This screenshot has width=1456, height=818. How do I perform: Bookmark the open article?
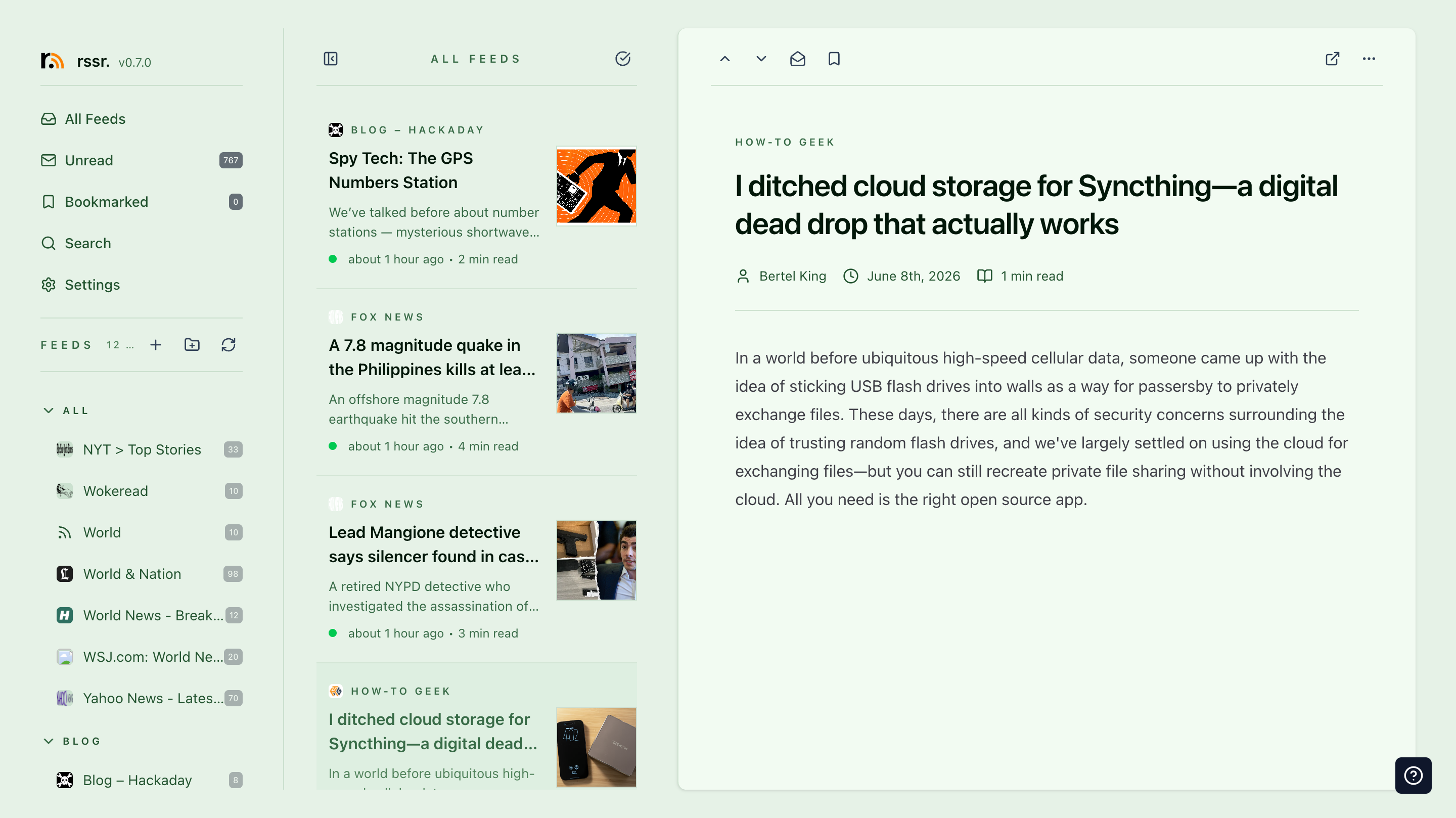tap(834, 59)
